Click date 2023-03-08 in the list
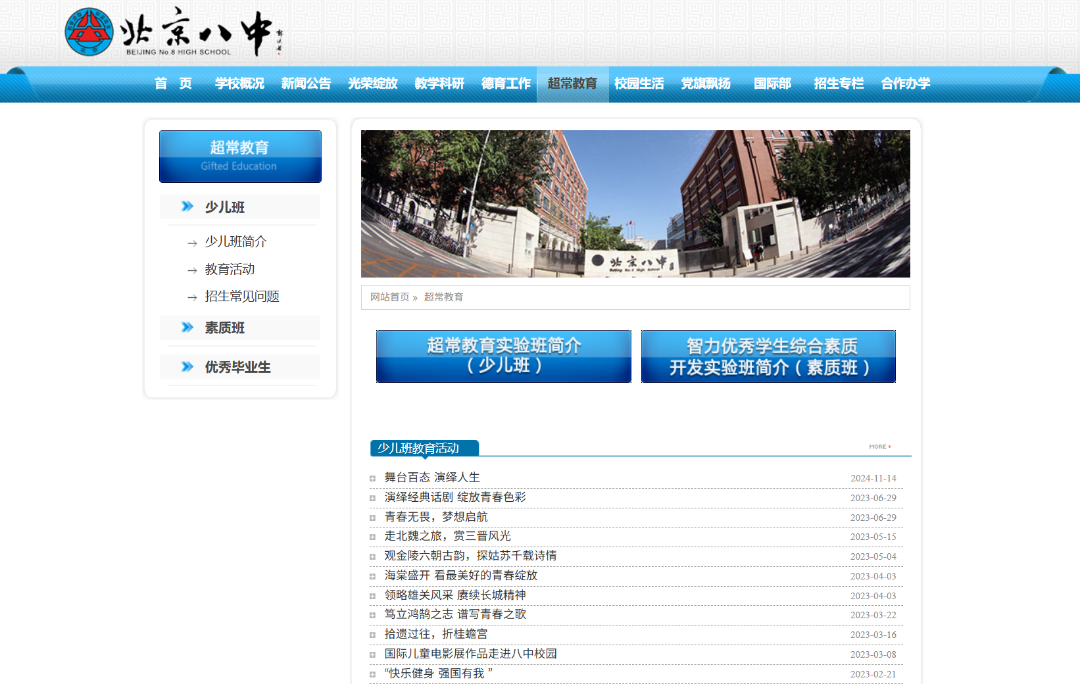The image size is (1080, 684). pyautogui.click(x=873, y=654)
